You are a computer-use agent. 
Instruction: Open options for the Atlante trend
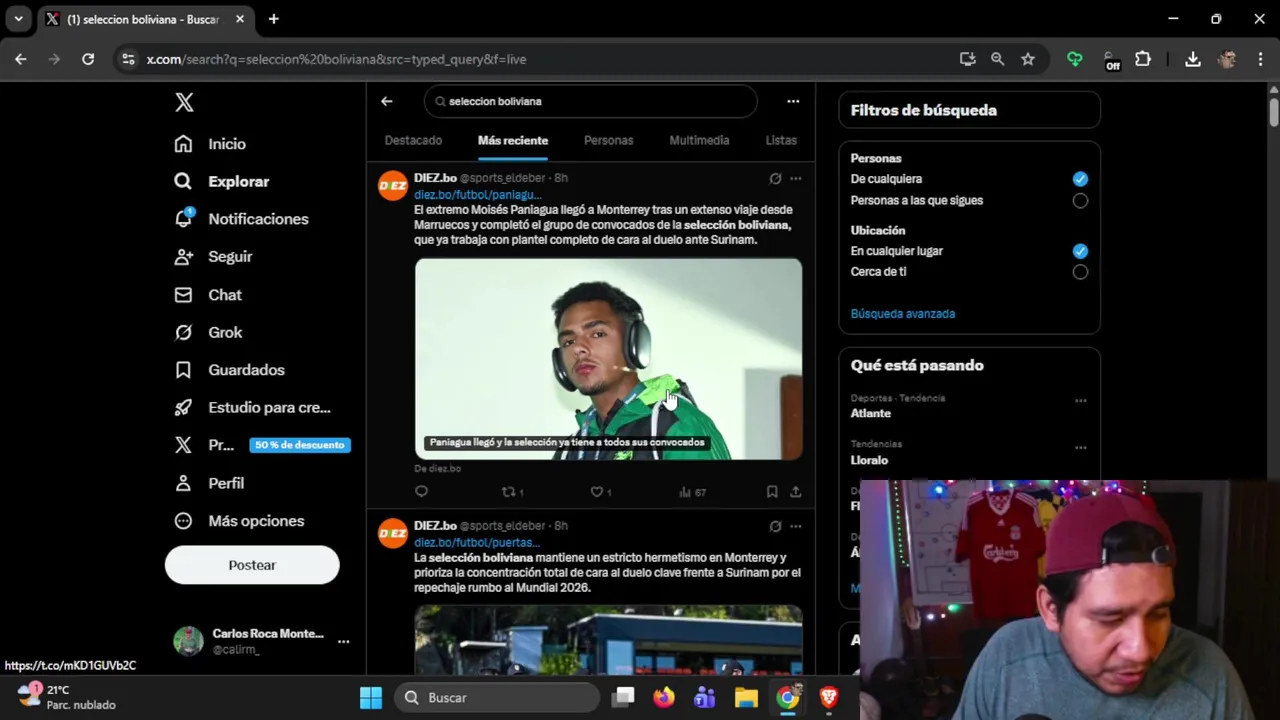click(1080, 401)
